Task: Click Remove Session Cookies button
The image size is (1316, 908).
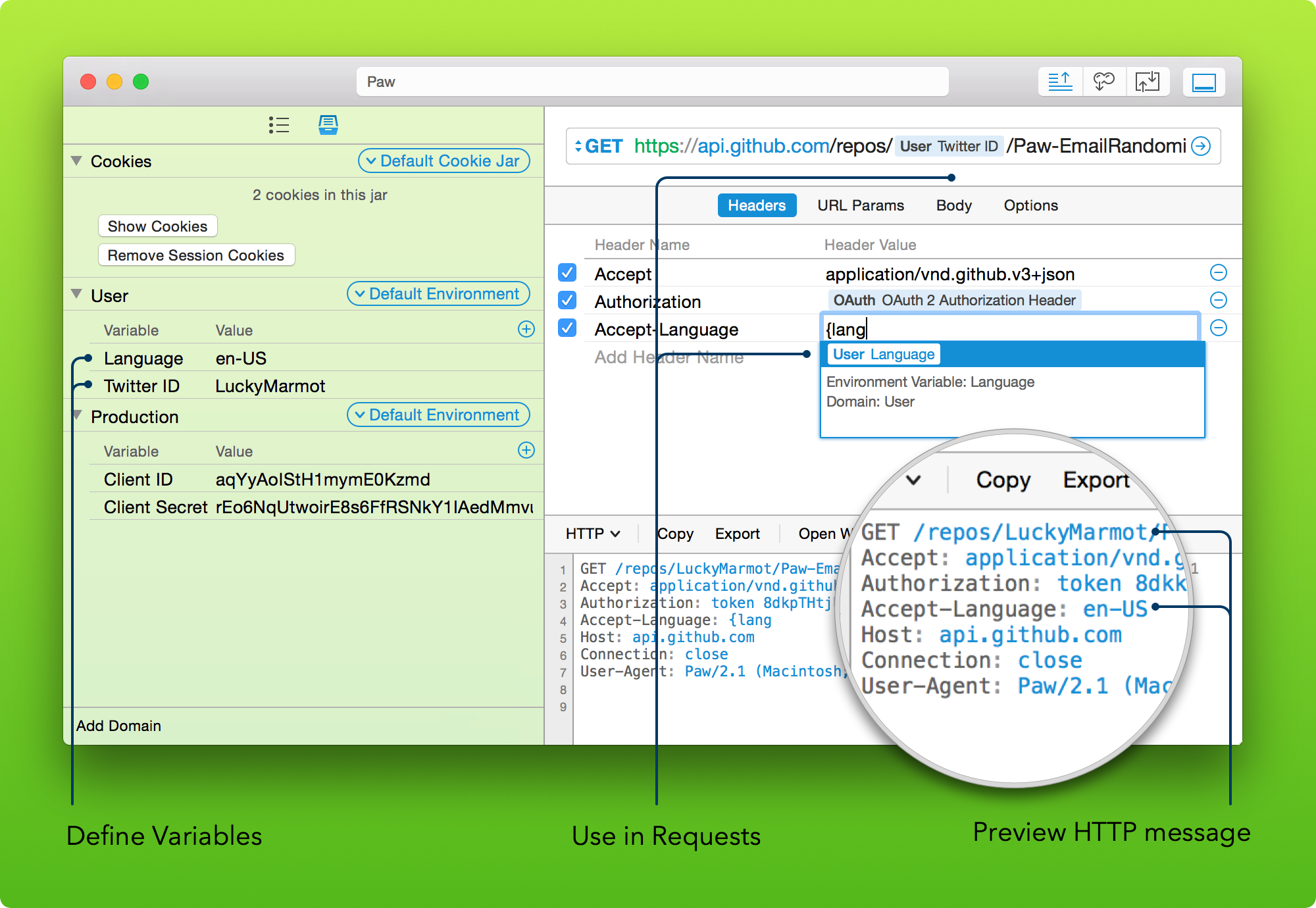Action: pos(196,255)
